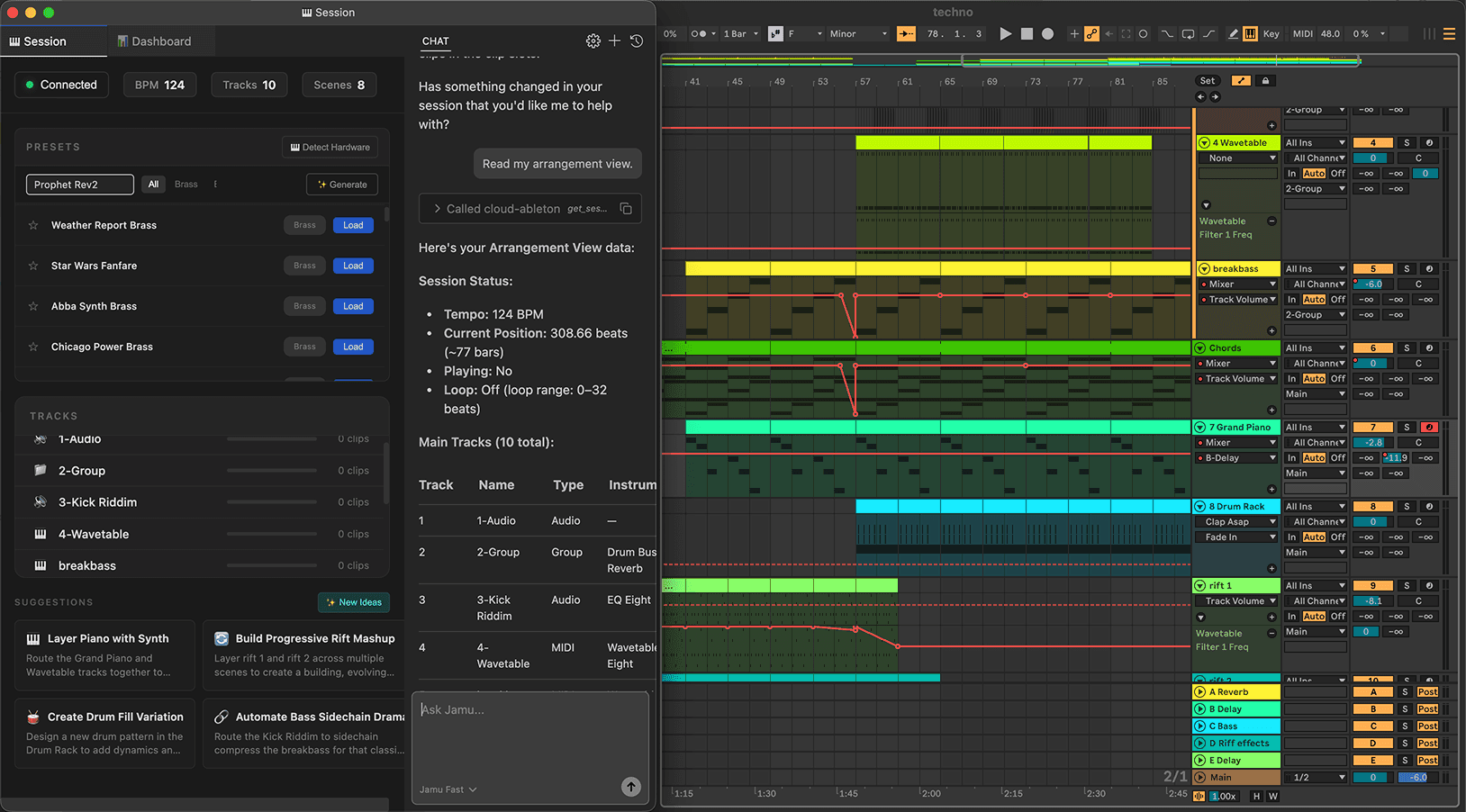Screen dimensions: 1466x812
Task: Toggle the Key mapping mode
Action: pyautogui.click(x=1271, y=34)
